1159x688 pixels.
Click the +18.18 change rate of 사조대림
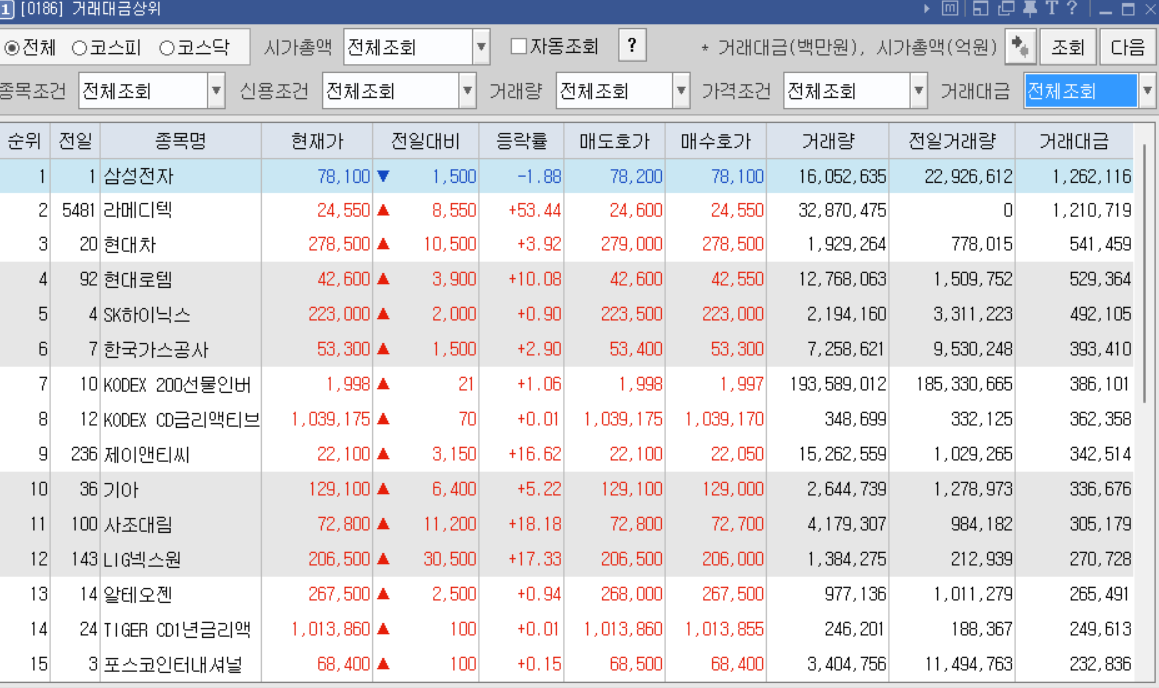pos(534,525)
